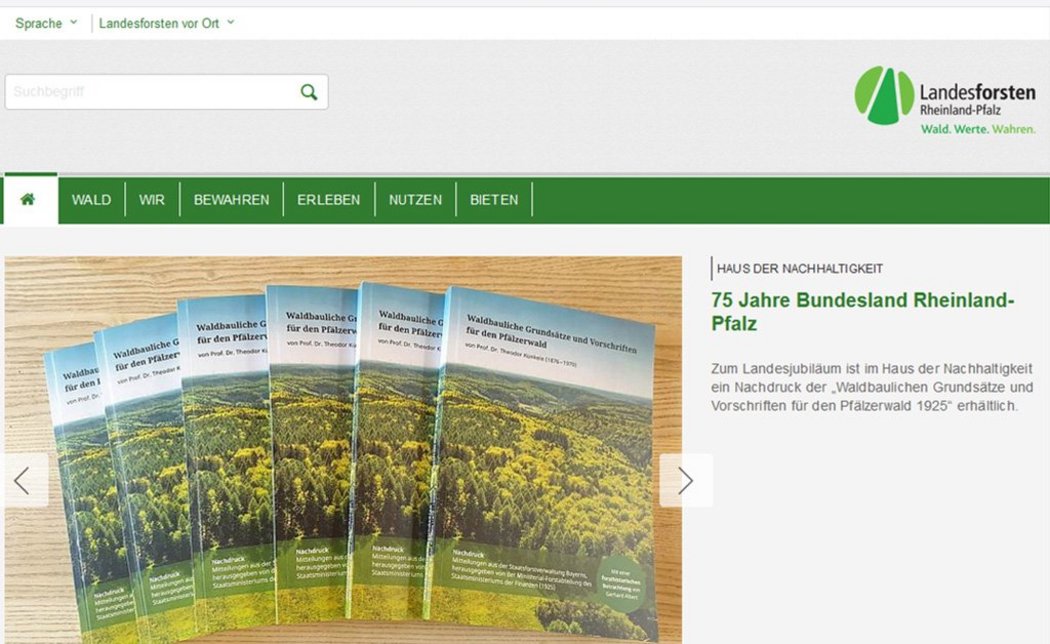The image size is (1050, 644).
Task: Open the BEWAHREN menu item
Action: (231, 200)
